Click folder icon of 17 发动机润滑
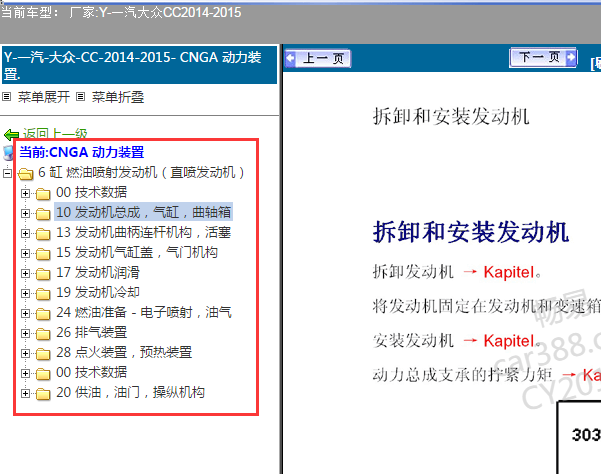The image size is (601, 474). point(43,274)
